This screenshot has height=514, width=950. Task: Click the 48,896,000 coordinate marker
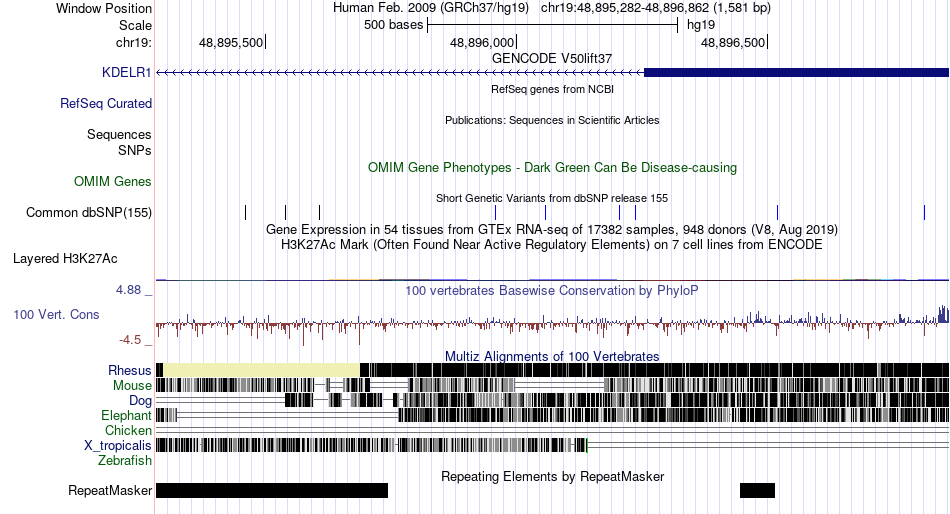[x=483, y=42]
